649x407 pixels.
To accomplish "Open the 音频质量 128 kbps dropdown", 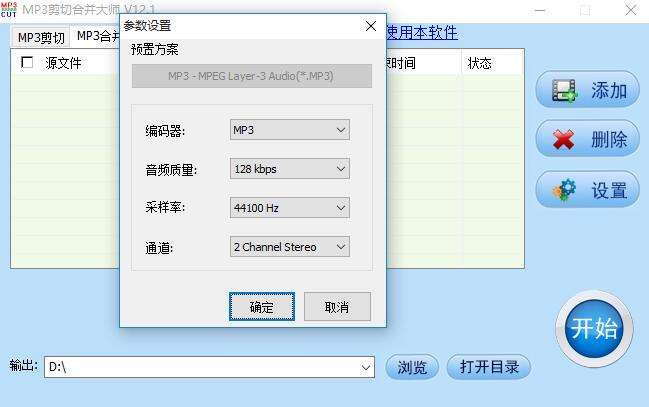I will pyautogui.click(x=290, y=169).
